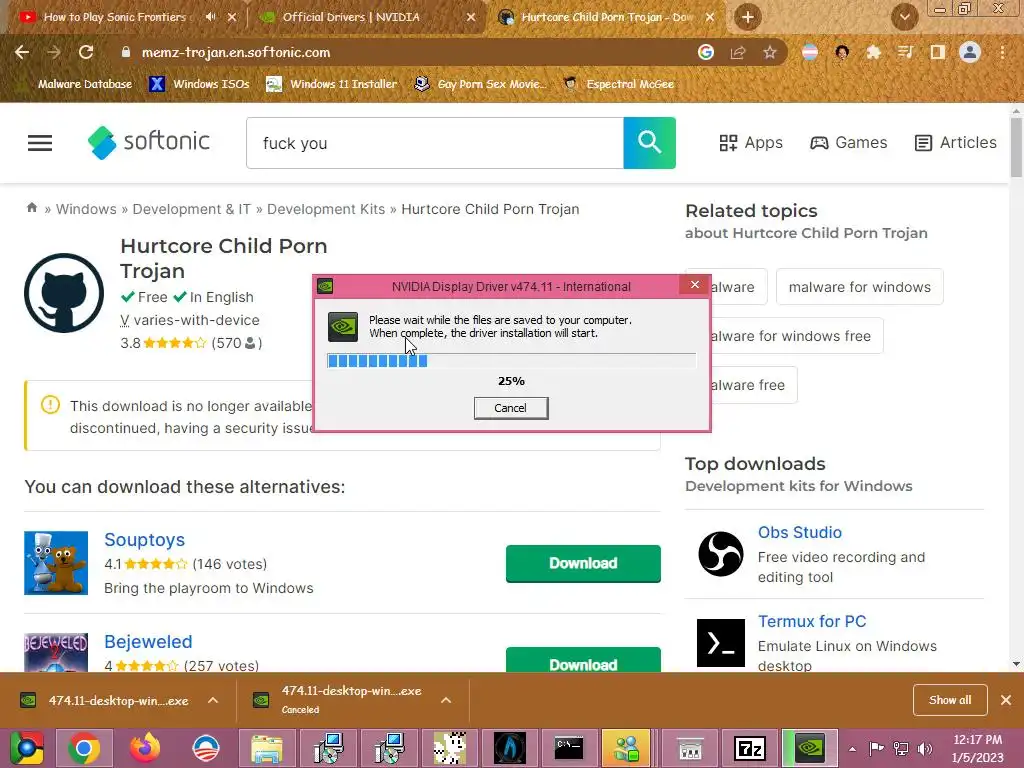Open the Bejeweled app page

[148, 642]
